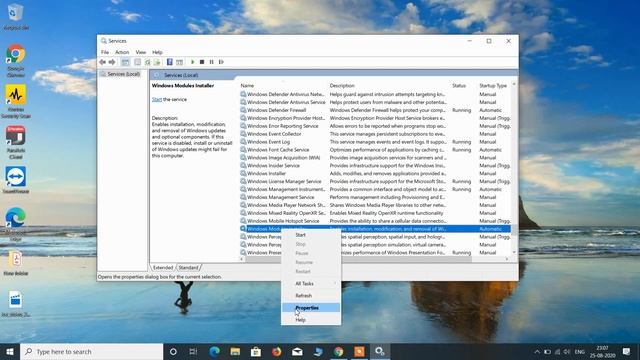
Task: Click horizontal scrollbar right arrow in list
Action: click(507, 259)
